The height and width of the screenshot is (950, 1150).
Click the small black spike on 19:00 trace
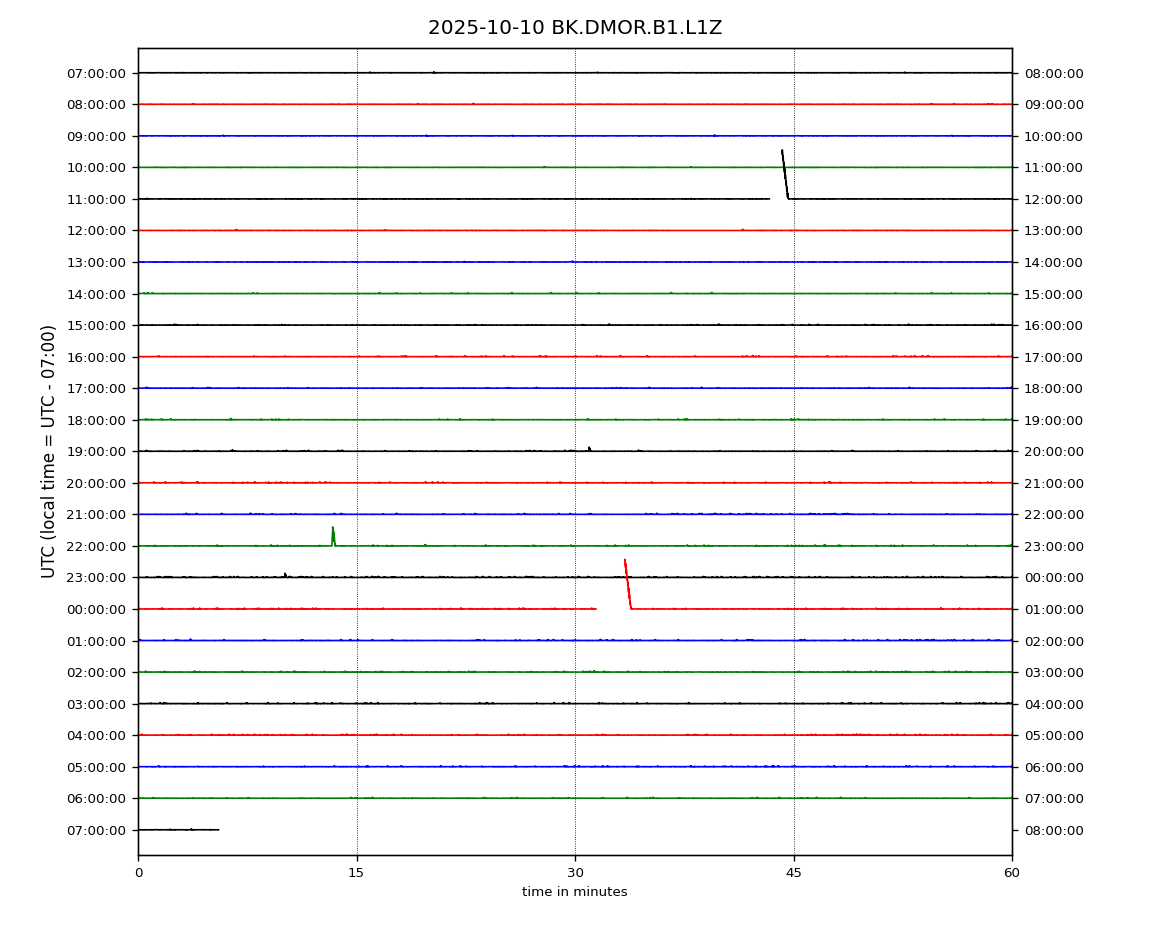(589, 448)
